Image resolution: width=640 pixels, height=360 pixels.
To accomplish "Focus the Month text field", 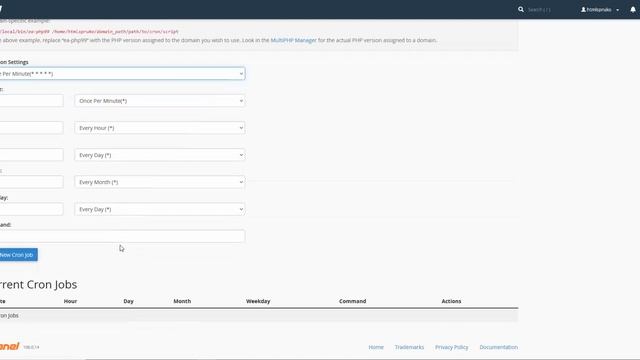I will coord(31,182).
